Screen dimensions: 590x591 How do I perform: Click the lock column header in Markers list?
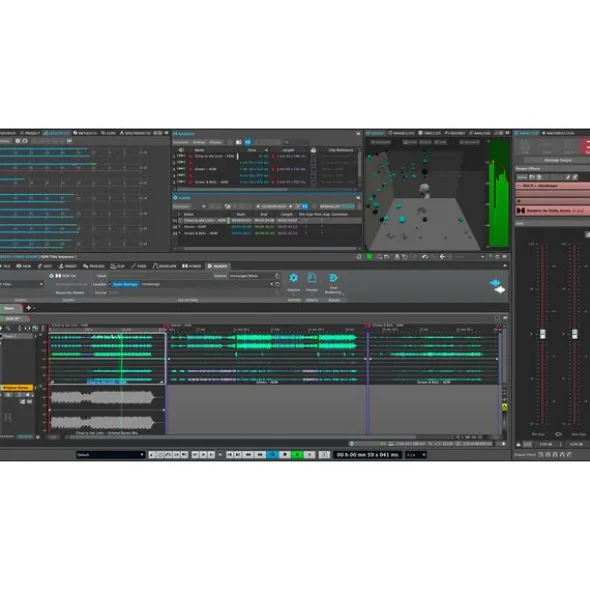tap(313, 150)
